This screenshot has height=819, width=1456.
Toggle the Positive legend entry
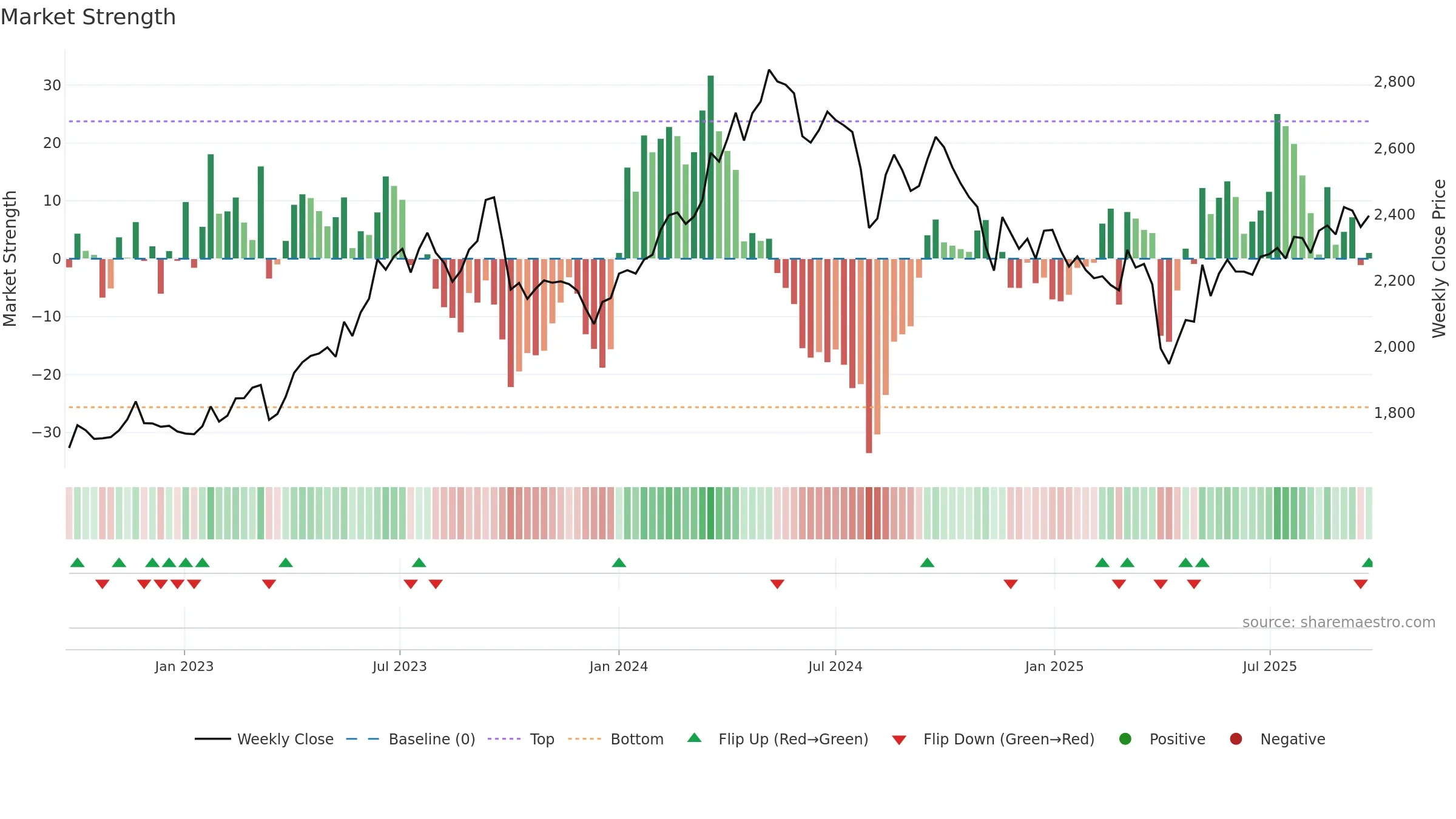click(1162, 739)
